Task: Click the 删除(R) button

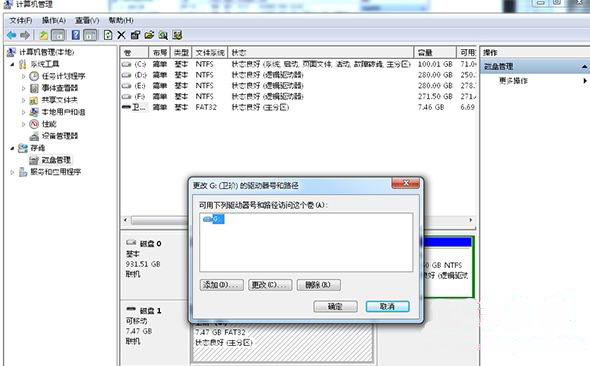Action: pos(319,285)
